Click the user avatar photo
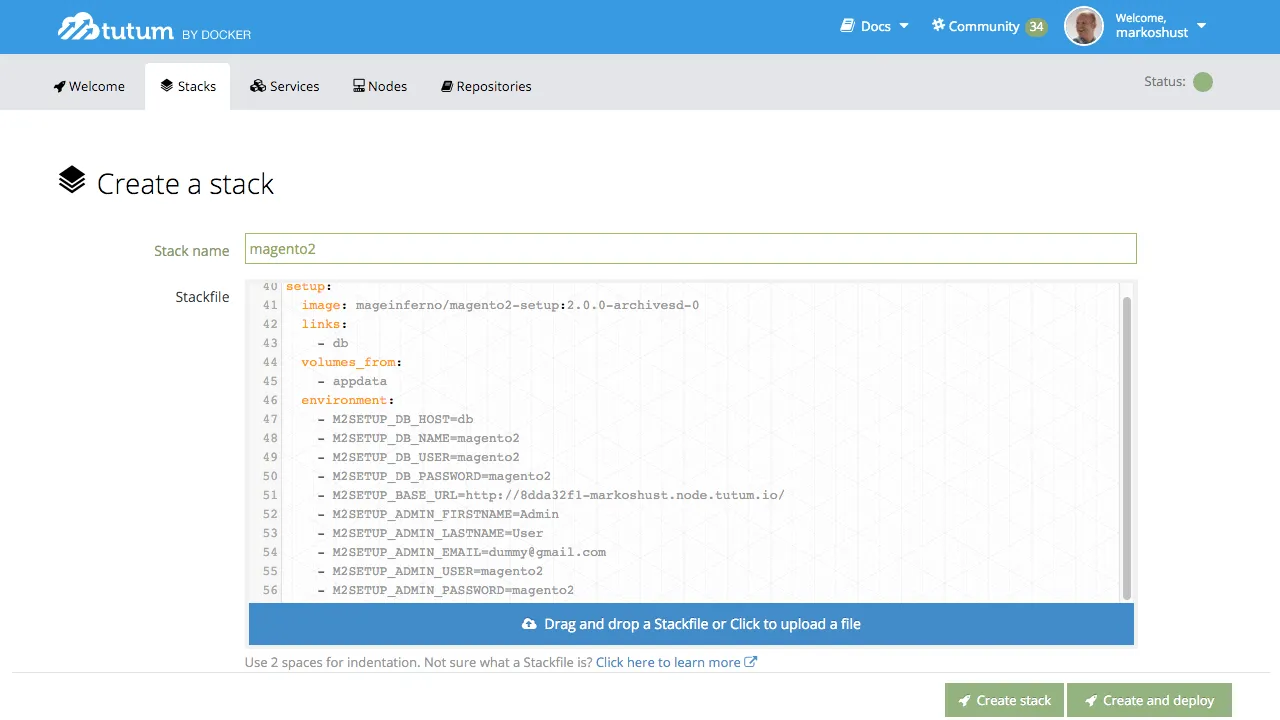Image resolution: width=1280 pixels, height=720 pixels. [x=1084, y=26]
